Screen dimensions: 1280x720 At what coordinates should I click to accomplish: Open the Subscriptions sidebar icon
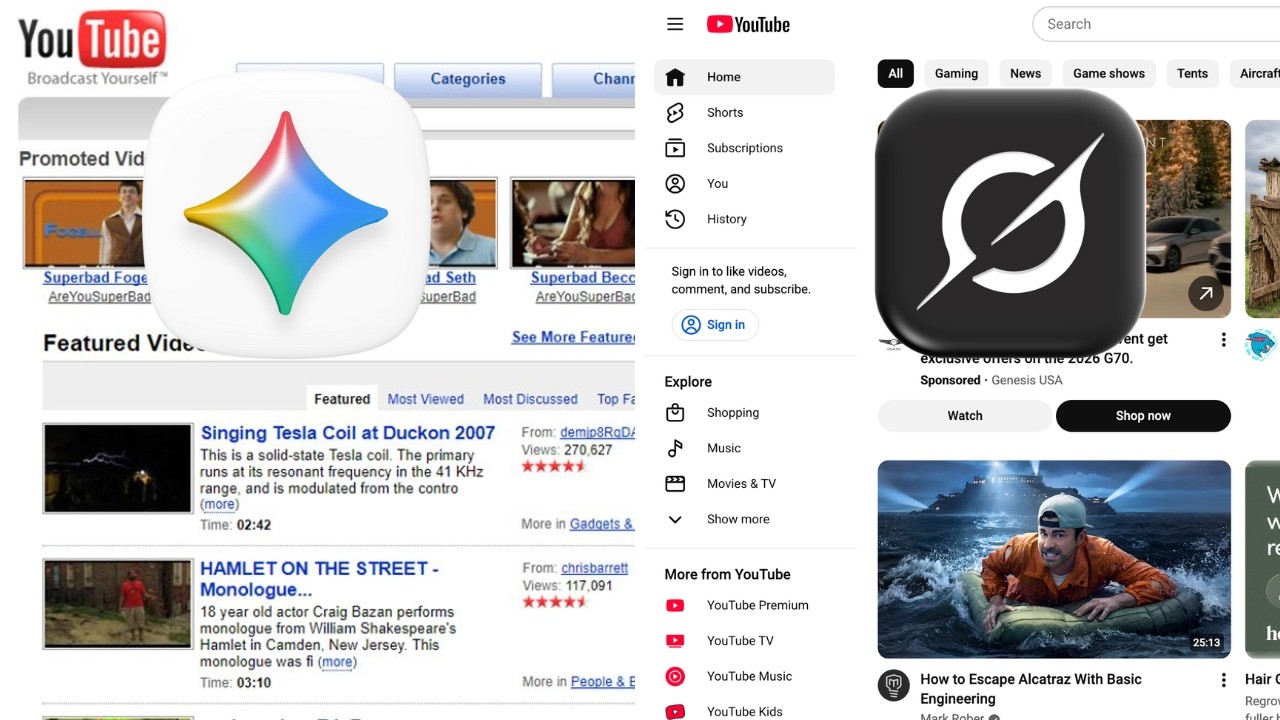pyautogui.click(x=675, y=148)
